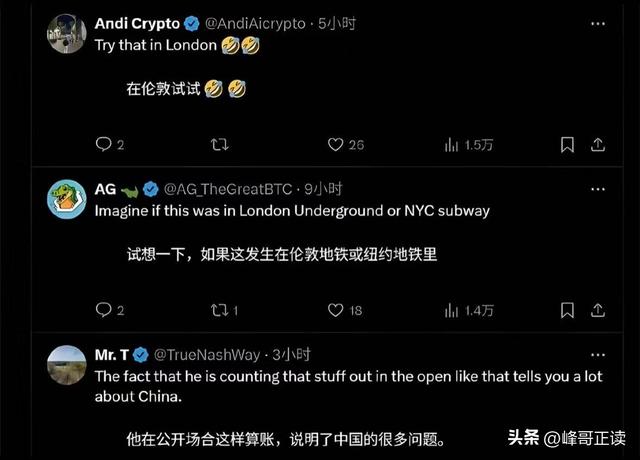Like Andi Crypto's tweet
This screenshot has width=640, height=460.
(x=336, y=145)
